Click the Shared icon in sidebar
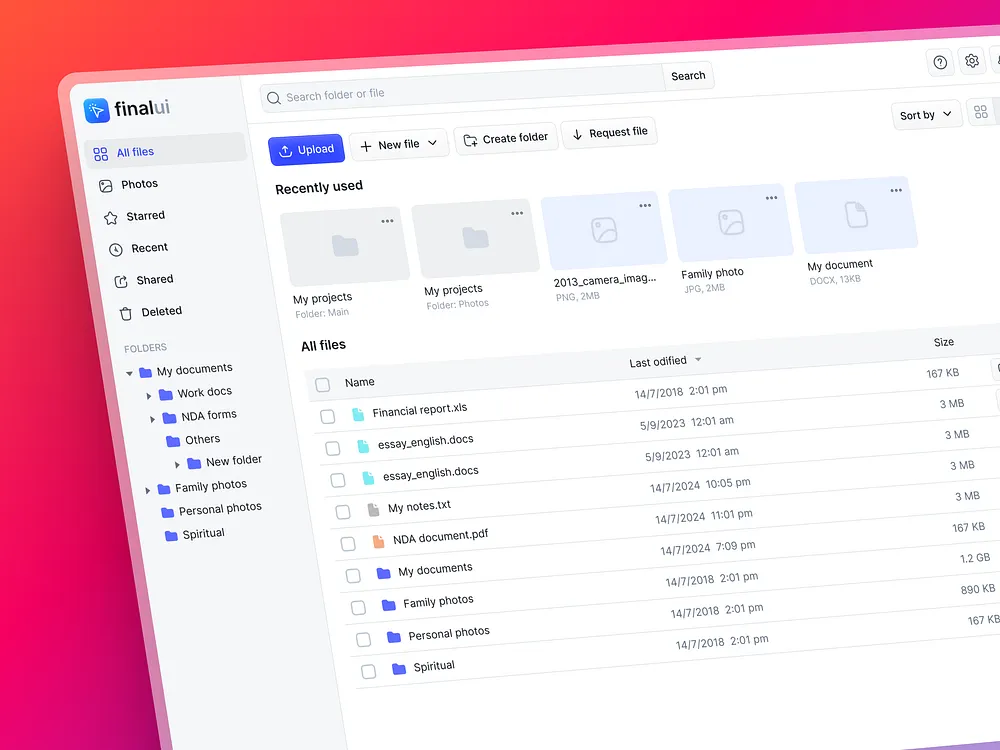Image resolution: width=1000 pixels, height=750 pixels. tap(121, 282)
